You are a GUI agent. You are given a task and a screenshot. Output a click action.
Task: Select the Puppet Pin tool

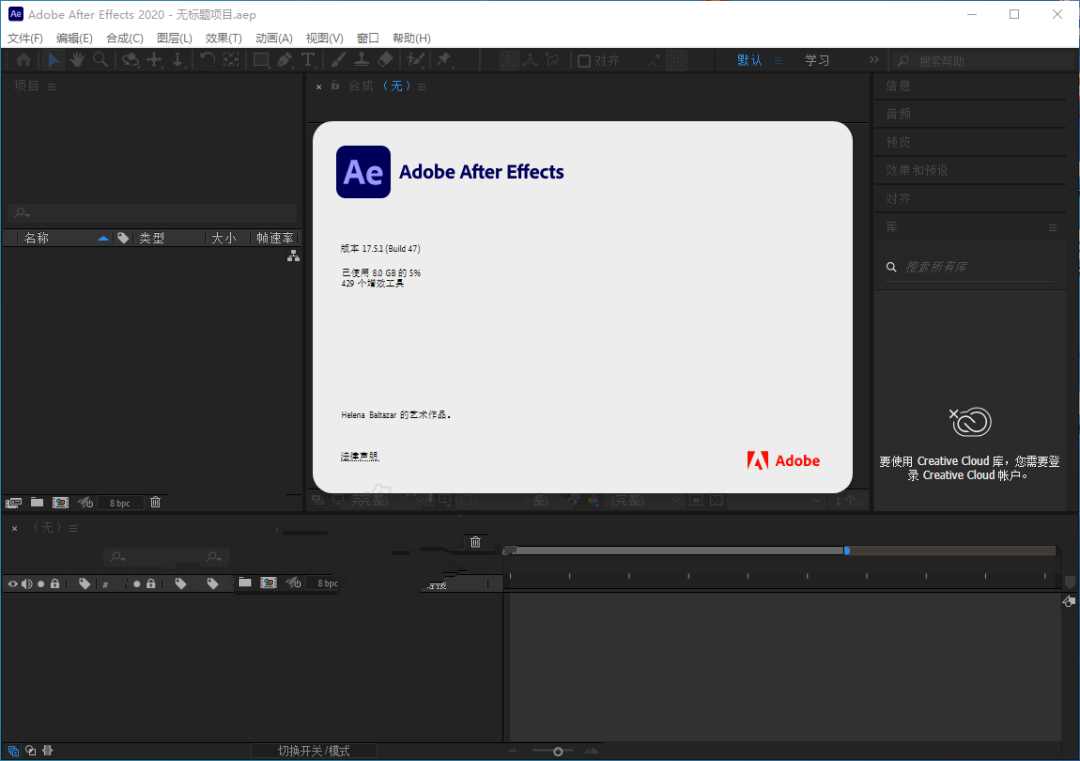pos(444,60)
